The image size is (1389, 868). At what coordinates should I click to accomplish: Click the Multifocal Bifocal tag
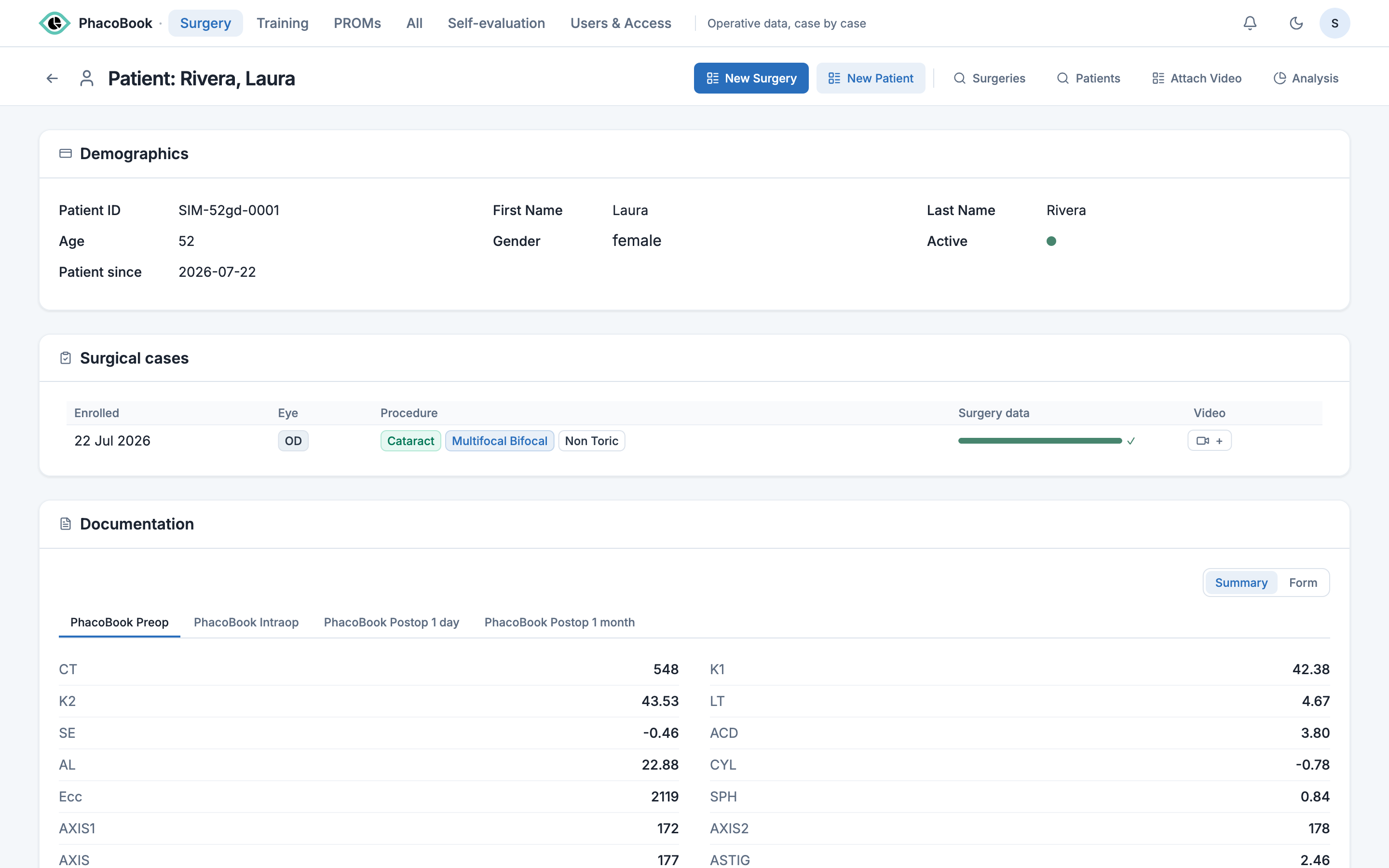pyautogui.click(x=499, y=441)
